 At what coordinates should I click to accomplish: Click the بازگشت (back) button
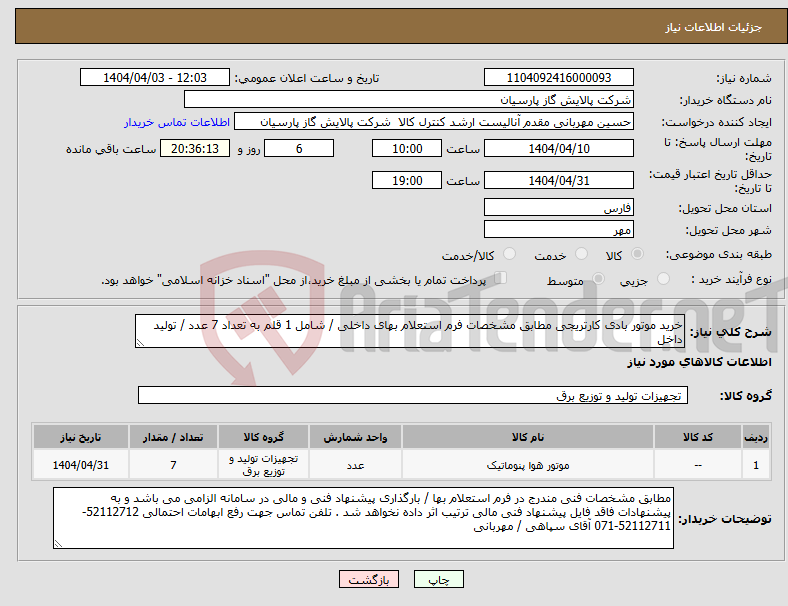point(369,579)
